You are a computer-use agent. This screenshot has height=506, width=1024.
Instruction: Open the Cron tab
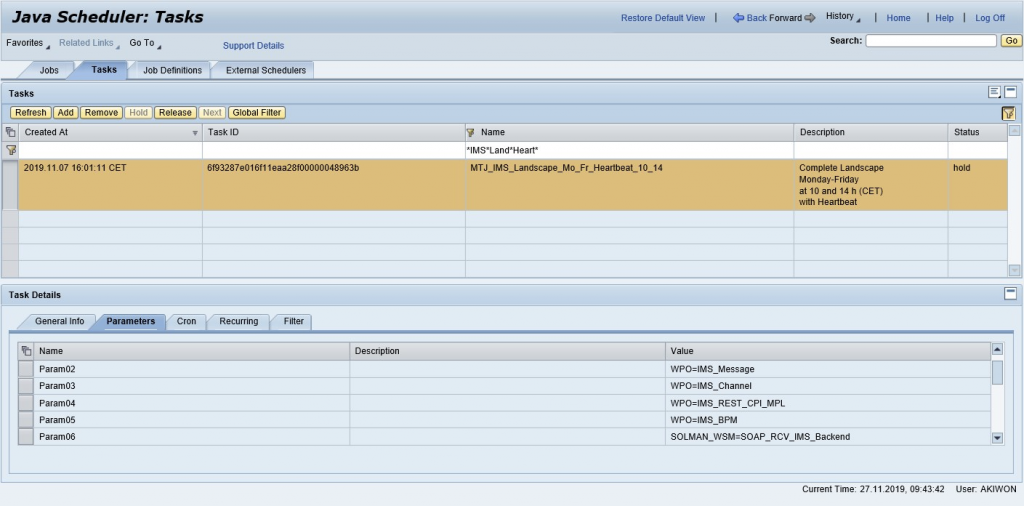click(x=186, y=321)
